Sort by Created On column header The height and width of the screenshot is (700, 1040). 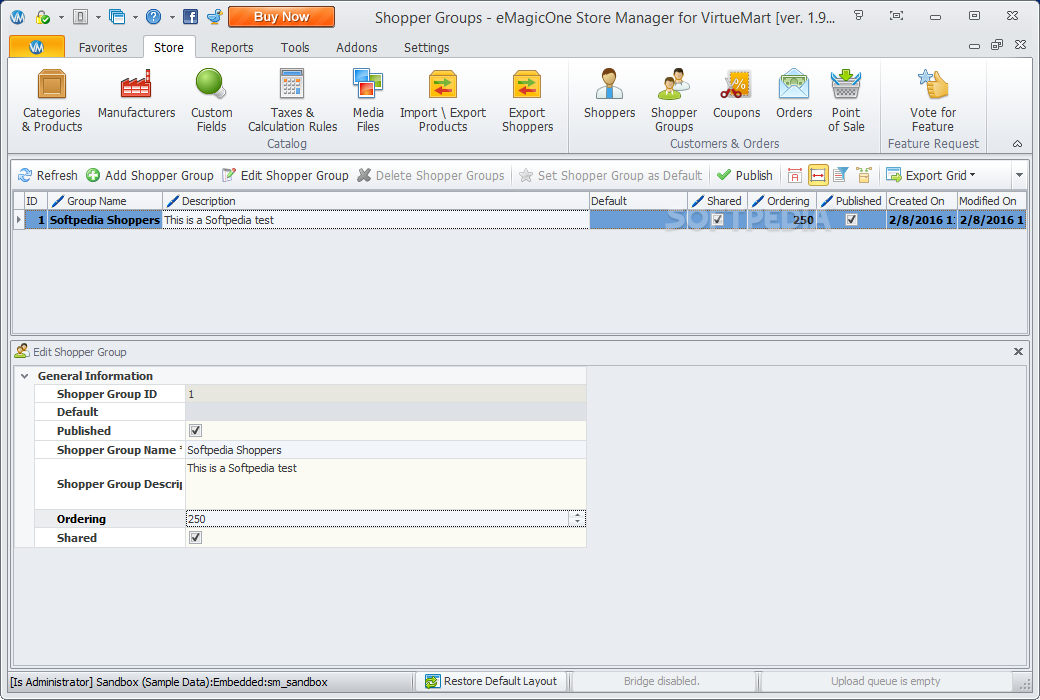921,201
